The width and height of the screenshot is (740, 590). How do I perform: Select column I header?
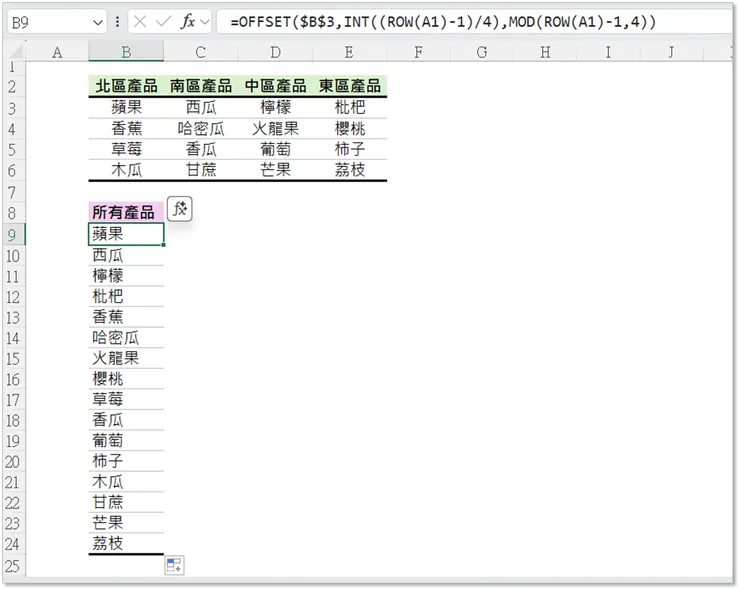[608, 52]
